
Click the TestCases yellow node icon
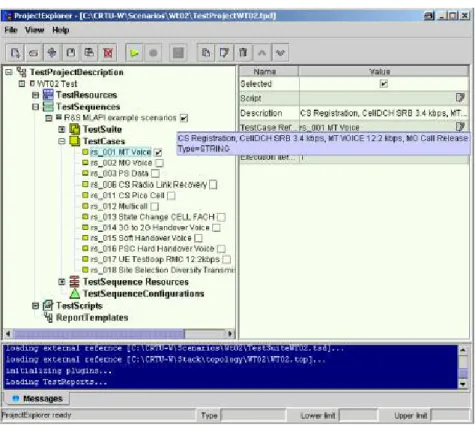[x=75, y=141]
